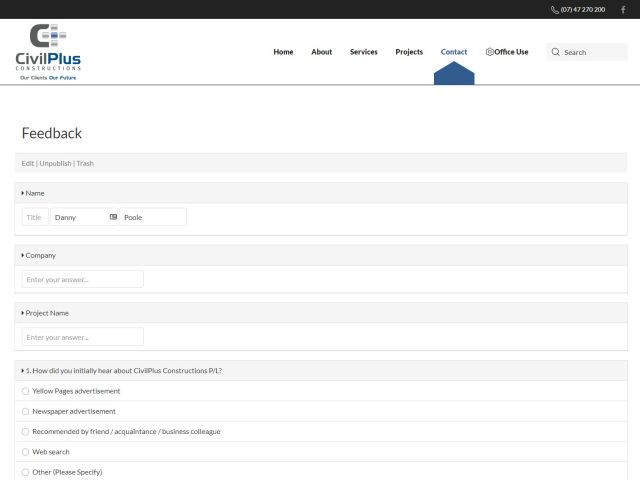Viewport: 640px width, 480px height.
Task: Click the Unpublish link
Action: click(55, 163)
